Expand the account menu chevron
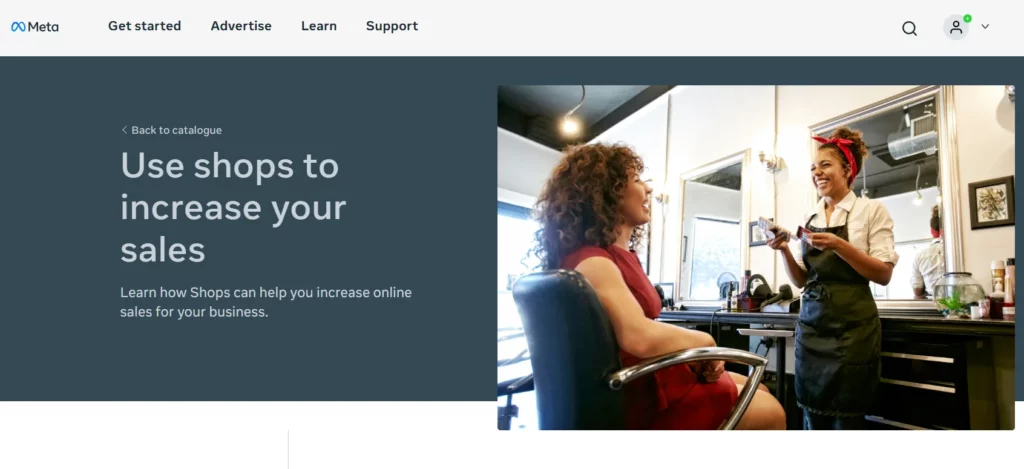The image size is (1024, 469). click(985, 27)
